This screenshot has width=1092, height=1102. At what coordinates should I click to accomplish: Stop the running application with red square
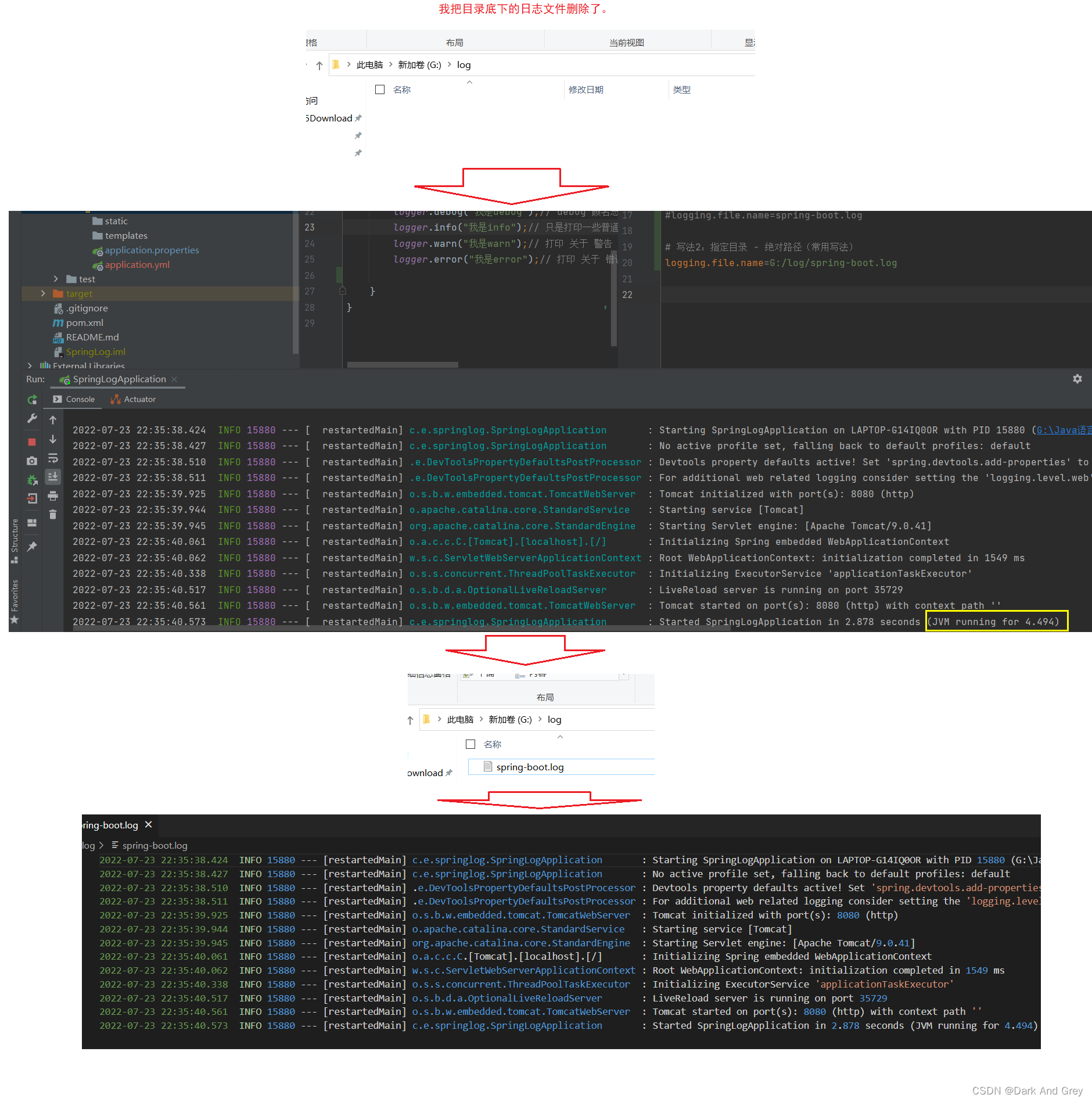click(33, 442)
